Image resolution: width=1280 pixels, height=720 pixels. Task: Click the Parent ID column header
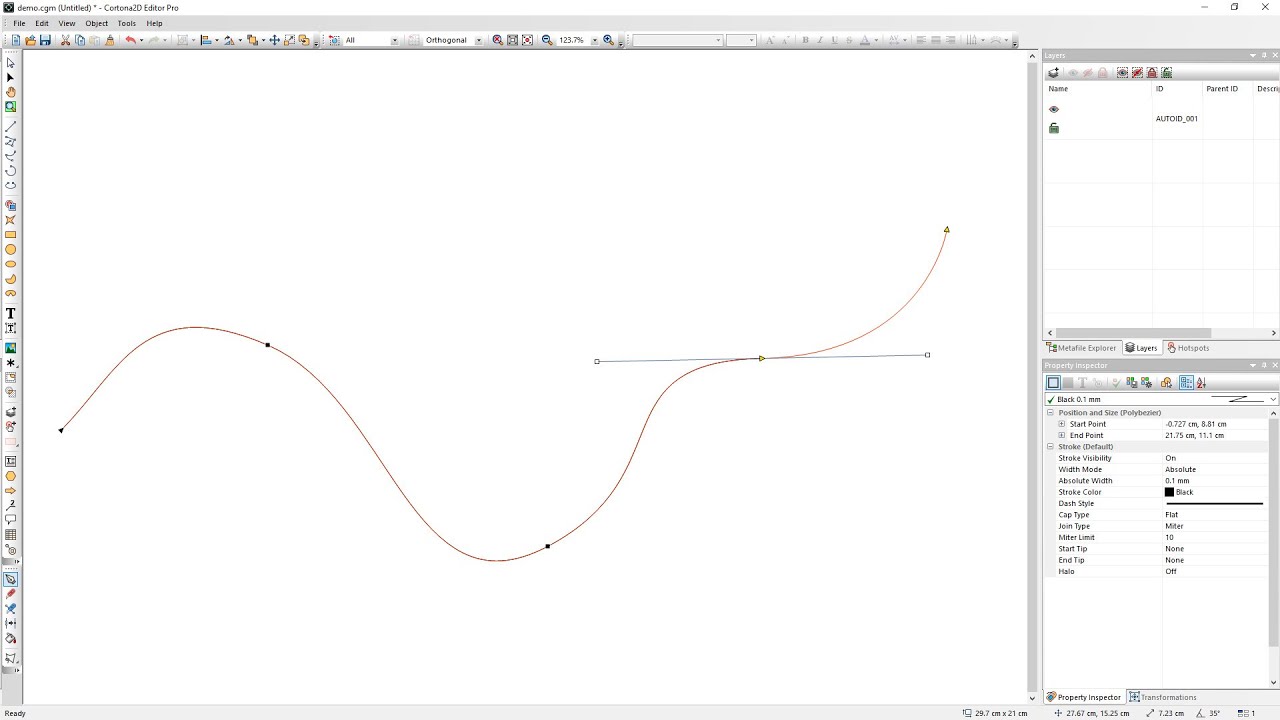1227,89
